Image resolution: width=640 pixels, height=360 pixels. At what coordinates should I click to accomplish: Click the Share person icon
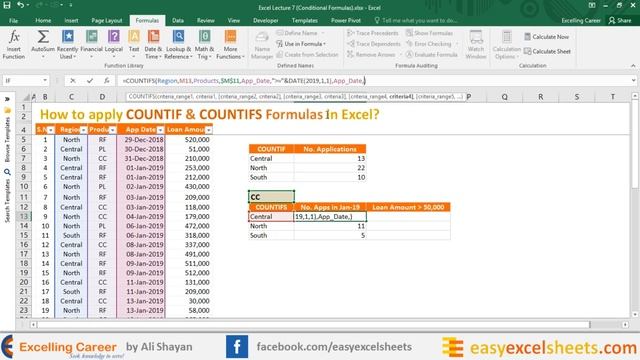point(611,20)
